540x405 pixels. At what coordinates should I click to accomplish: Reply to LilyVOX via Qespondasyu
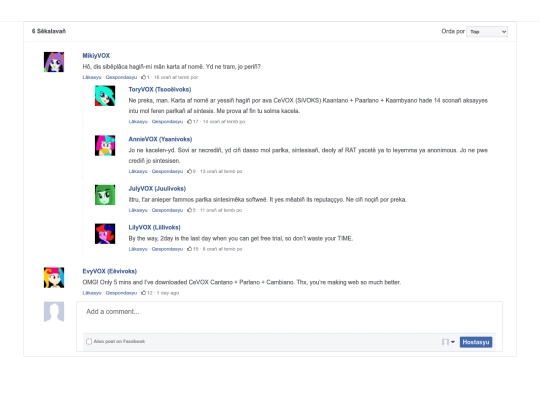(167, 249)
